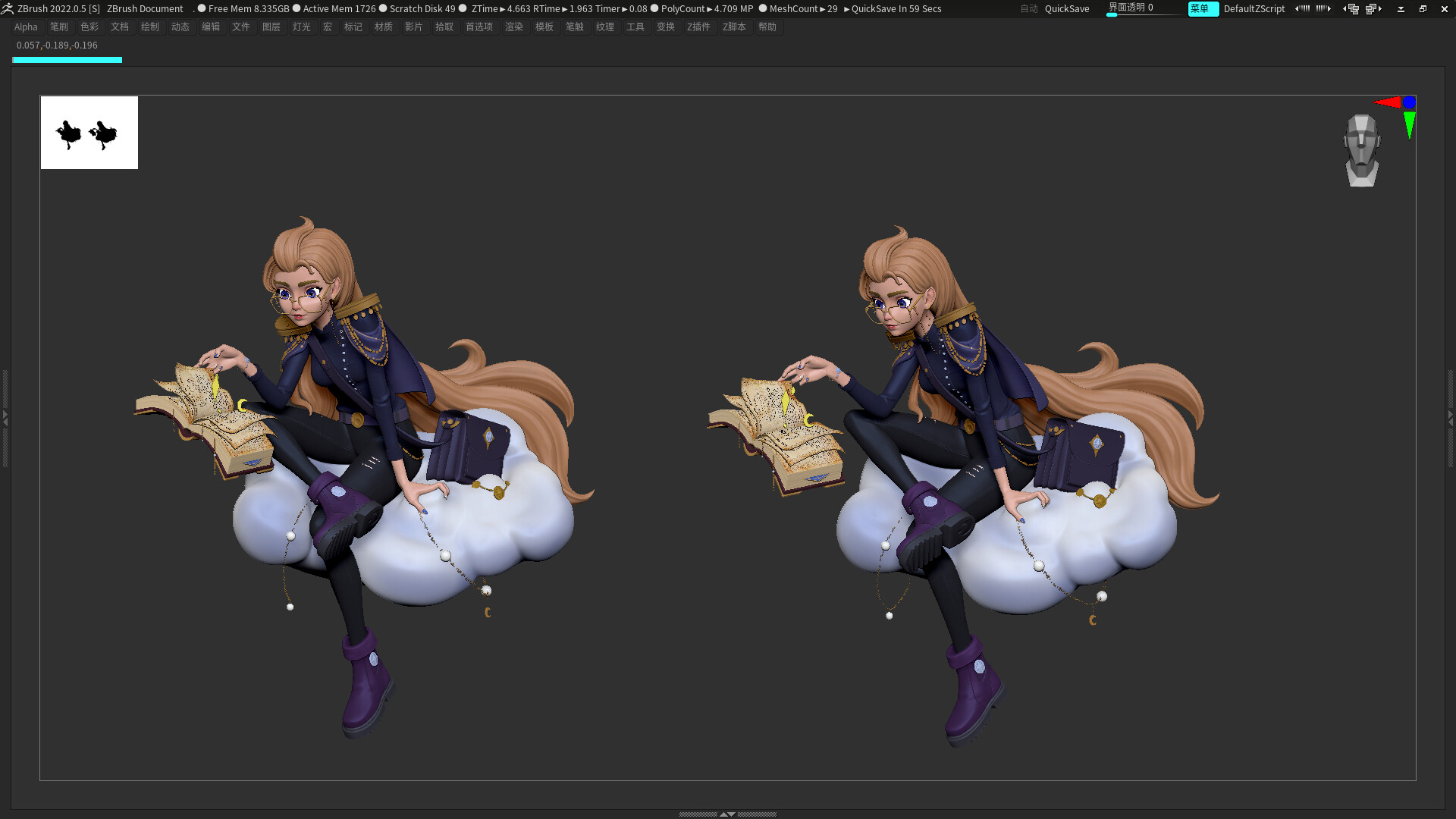Click the previous UI layout arrow icon
This screenshot has height=819, width=1456.
click(x=1351, y=9)
